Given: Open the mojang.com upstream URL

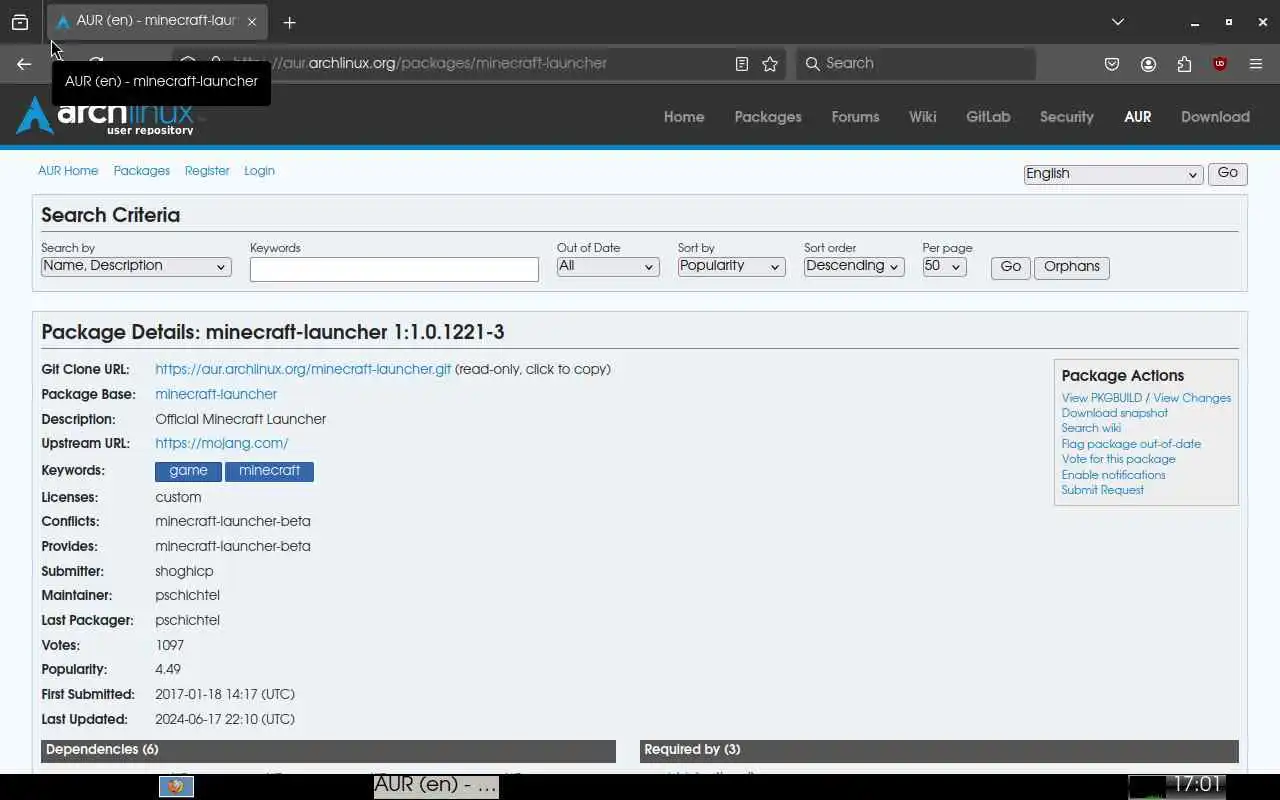Looking at the screenshot, I should click(222, 443).
